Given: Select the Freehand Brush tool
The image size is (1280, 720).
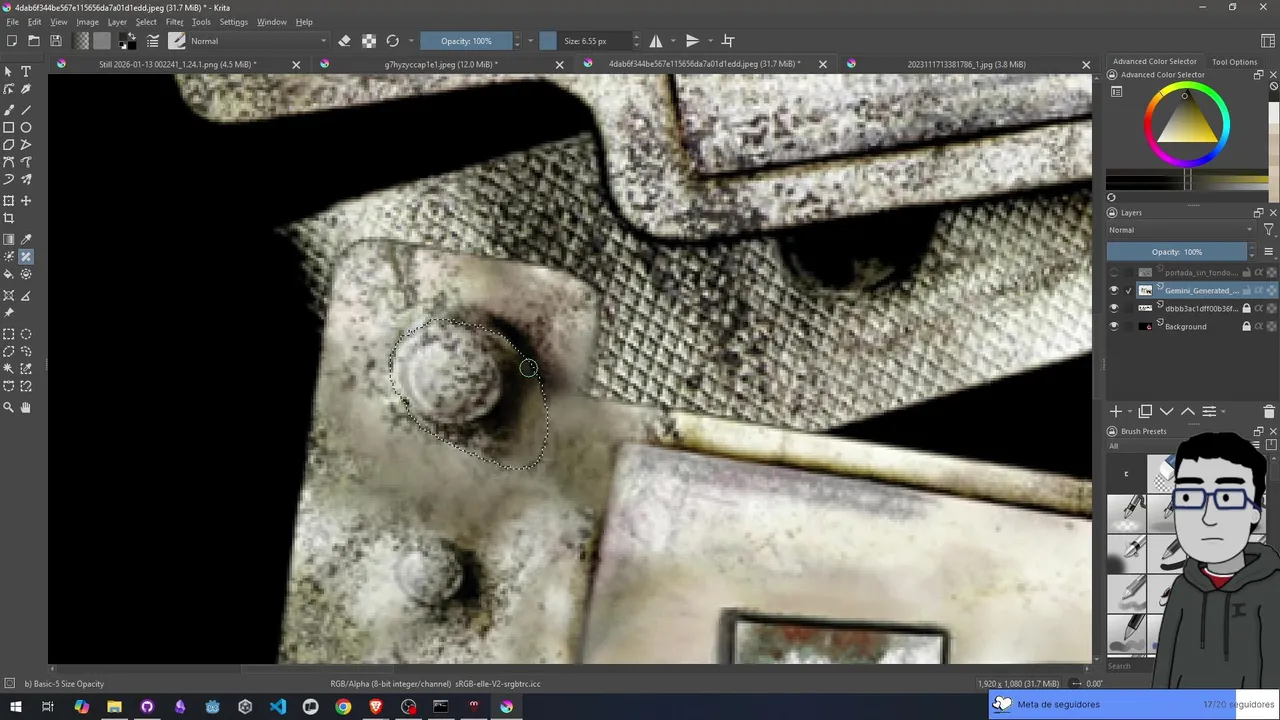Looking at the screenshot, I should tap(9, 110).
